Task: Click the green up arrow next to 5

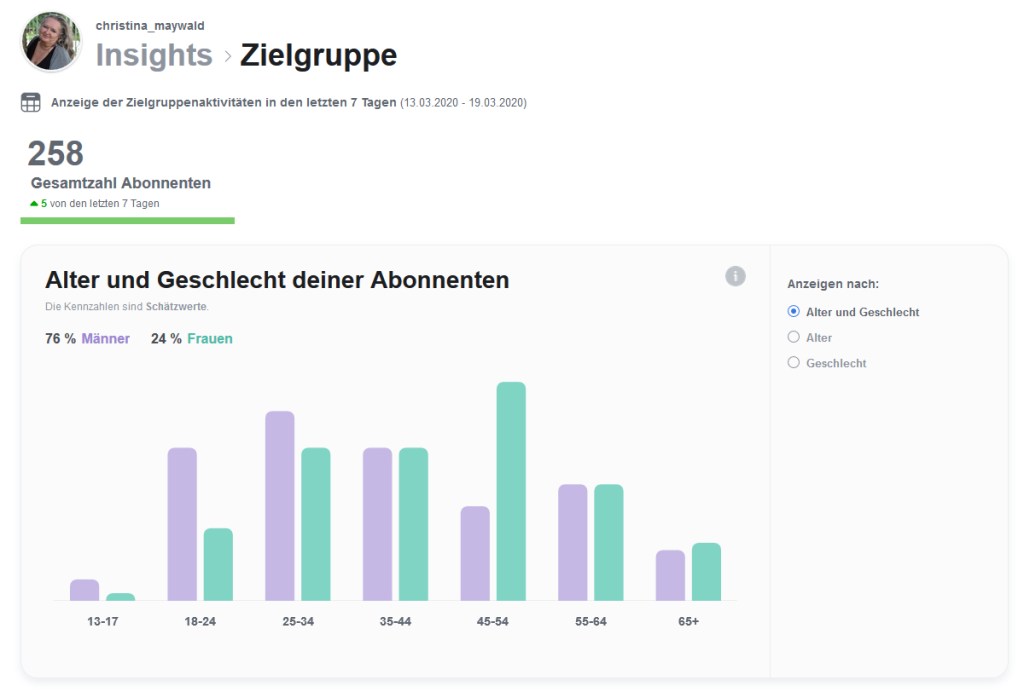Action: click(x=34, y=204)
